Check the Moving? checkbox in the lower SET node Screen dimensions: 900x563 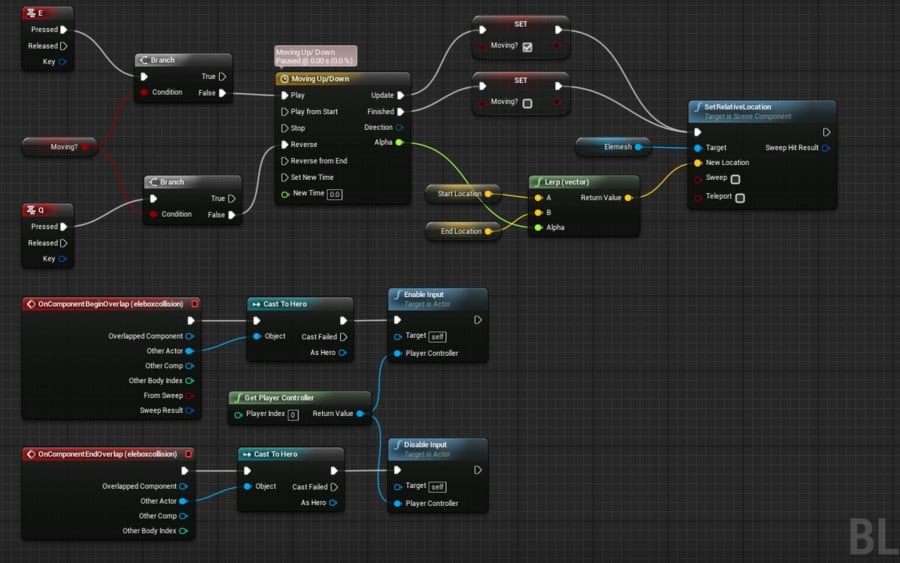click(527, 103)
